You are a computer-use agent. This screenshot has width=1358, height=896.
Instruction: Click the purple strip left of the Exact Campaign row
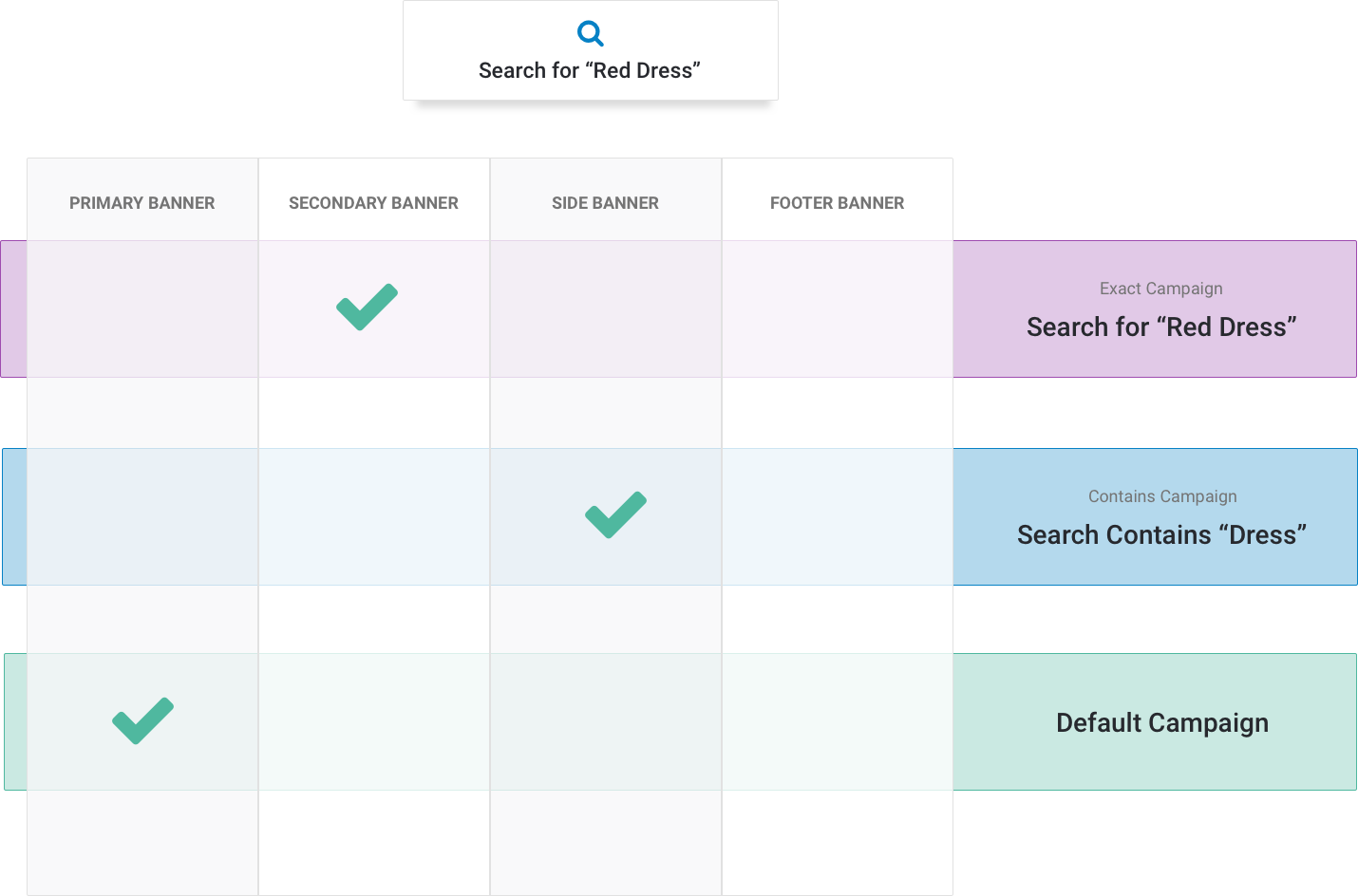13,309
